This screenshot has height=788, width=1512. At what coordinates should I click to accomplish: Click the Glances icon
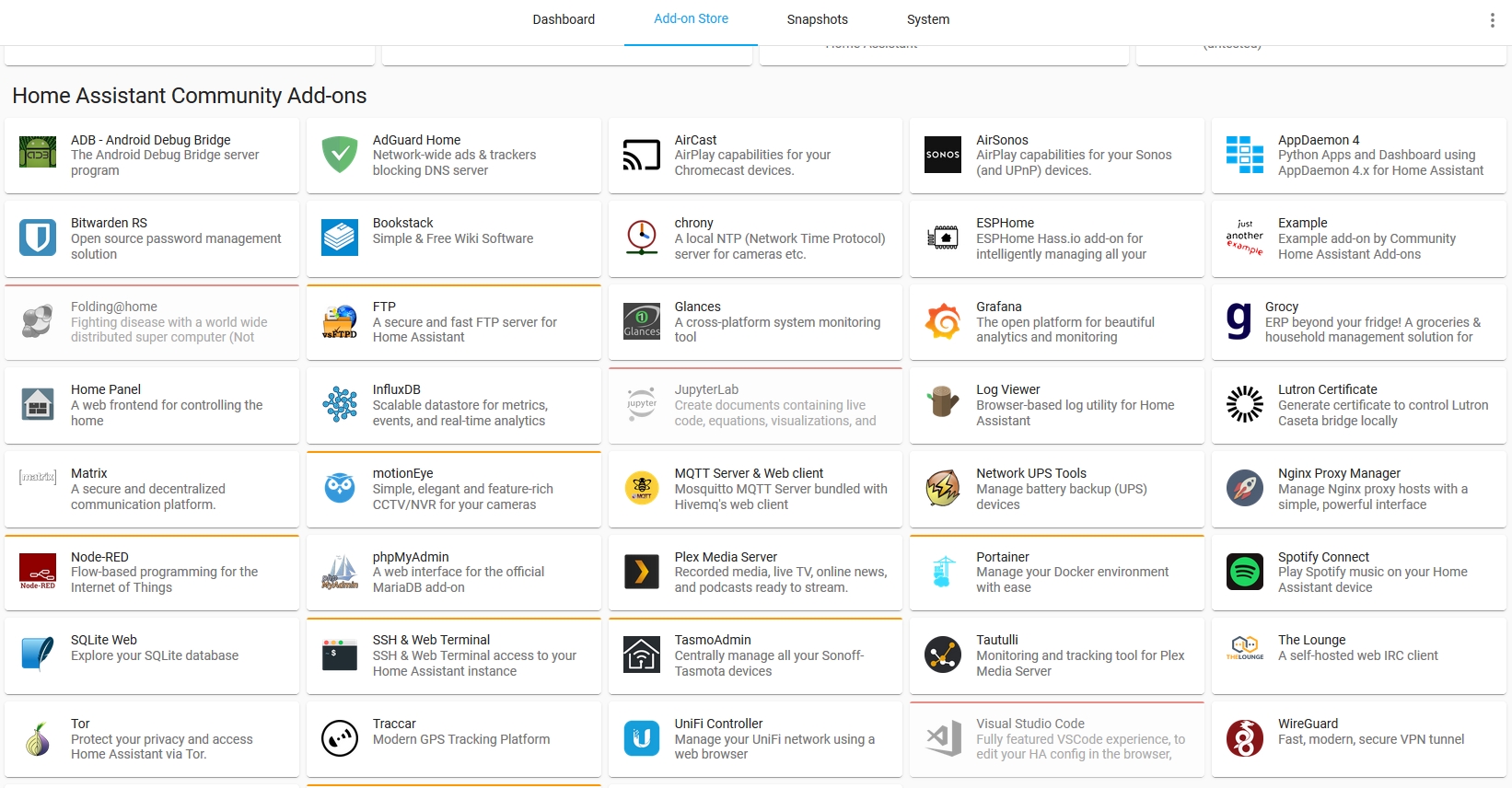coord(642,321)
